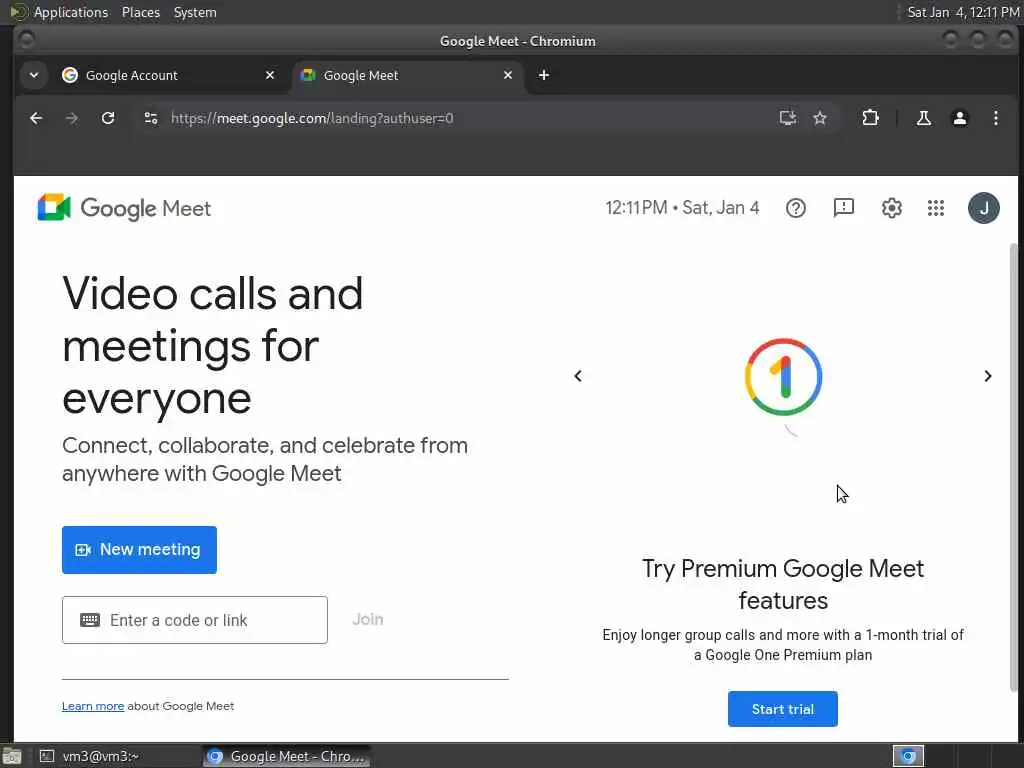
Task: Open Meet settings gear icon
Action: [x=891, y=208]
